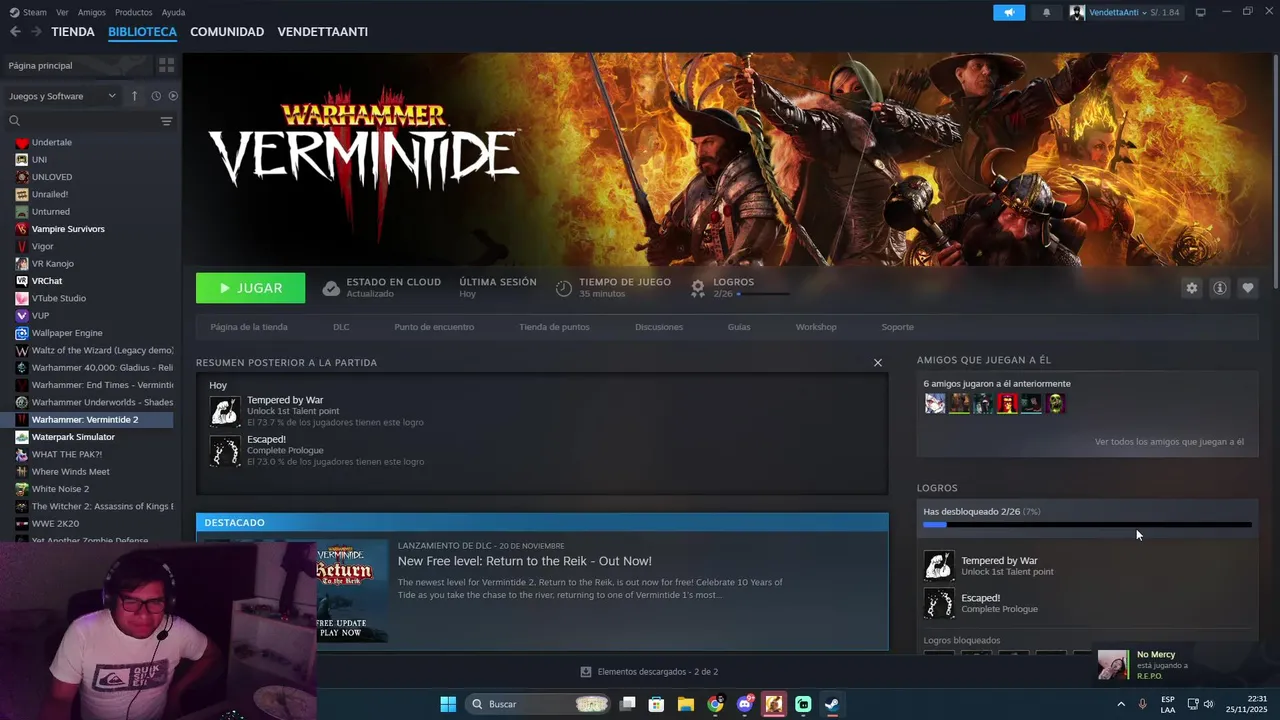Image resolution: width=1280 pixels, height=720 pixels.
Task: Open the notifications bell
Action: pyautogui.click(x=1046, y=12)
